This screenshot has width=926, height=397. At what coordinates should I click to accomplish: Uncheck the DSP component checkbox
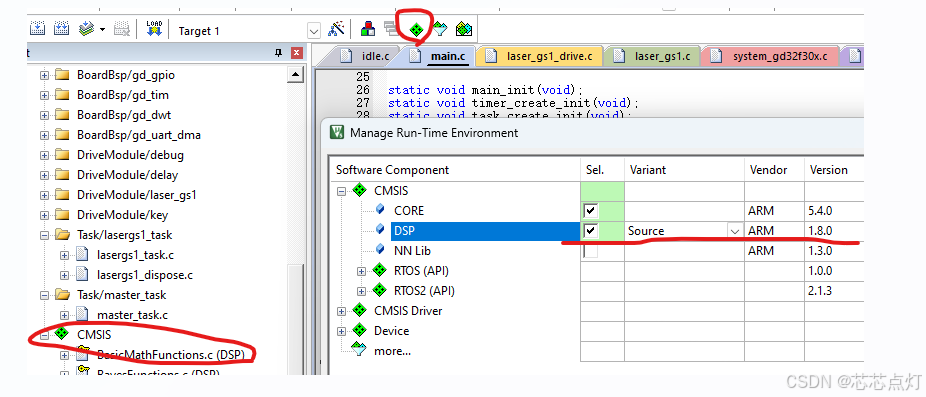click(x=591, y=231)
